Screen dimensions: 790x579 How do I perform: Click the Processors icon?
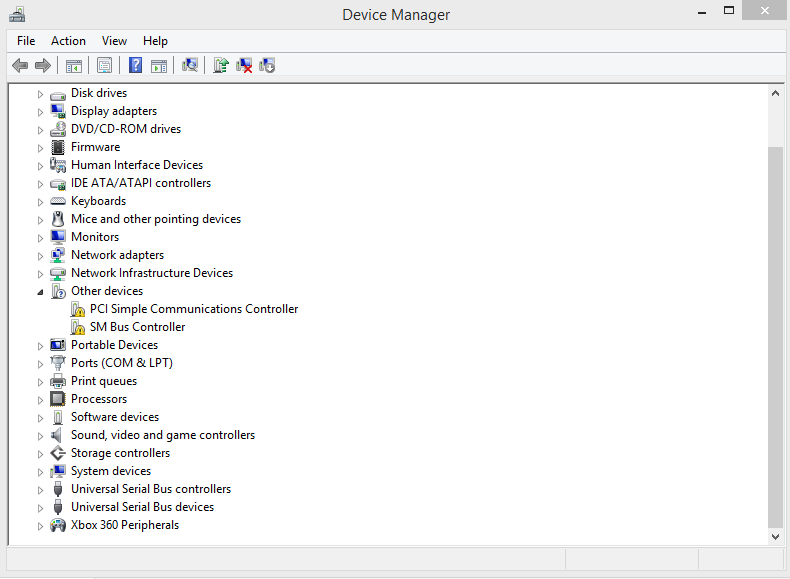(x=58, y=399)
